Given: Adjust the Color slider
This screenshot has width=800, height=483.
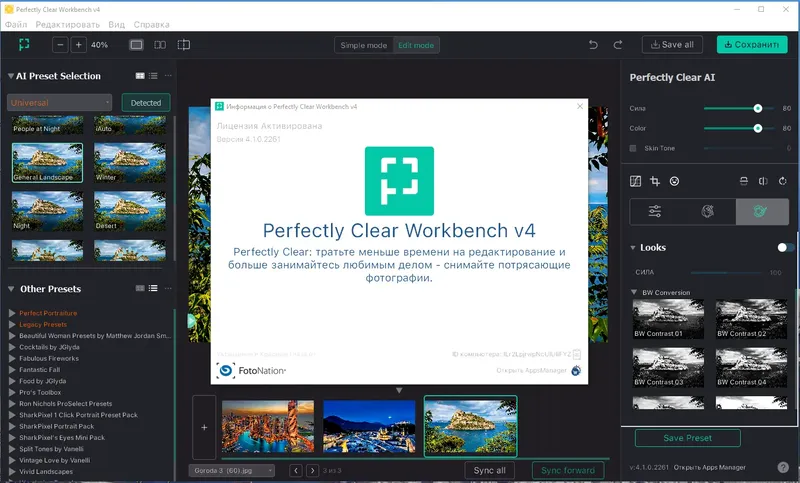Looking at the screenshot, I should tap(739, 128).
